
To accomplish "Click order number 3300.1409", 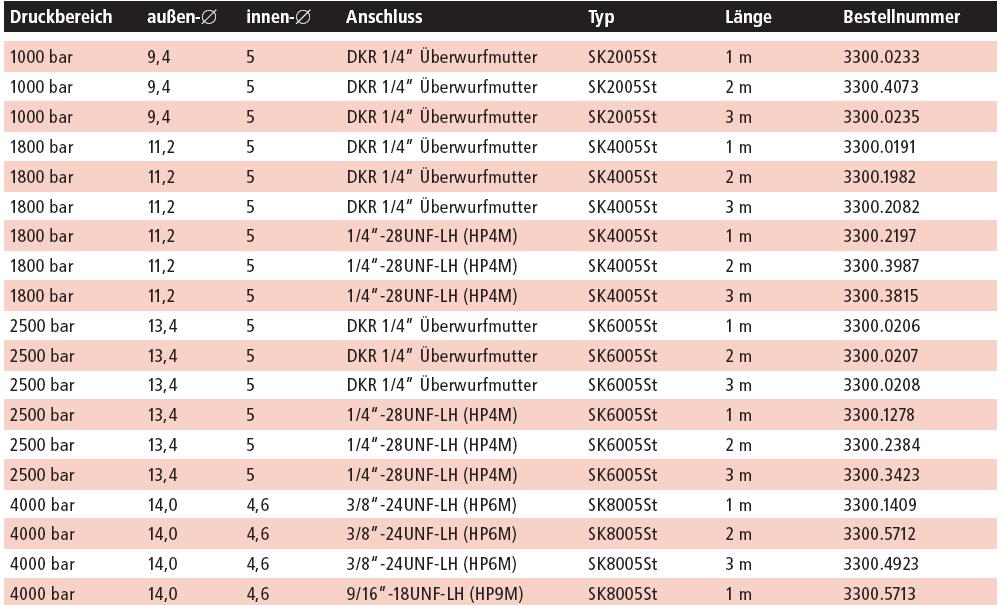I will click(880, 505).
